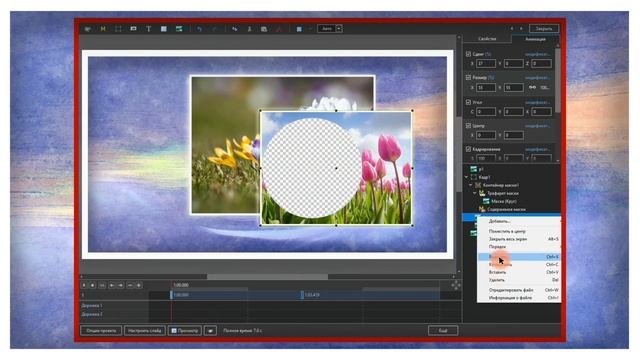Viewport: 640px width, 360px height.
Task: Open the модификат... link for Сдвиг
Action: coord(537,54)
